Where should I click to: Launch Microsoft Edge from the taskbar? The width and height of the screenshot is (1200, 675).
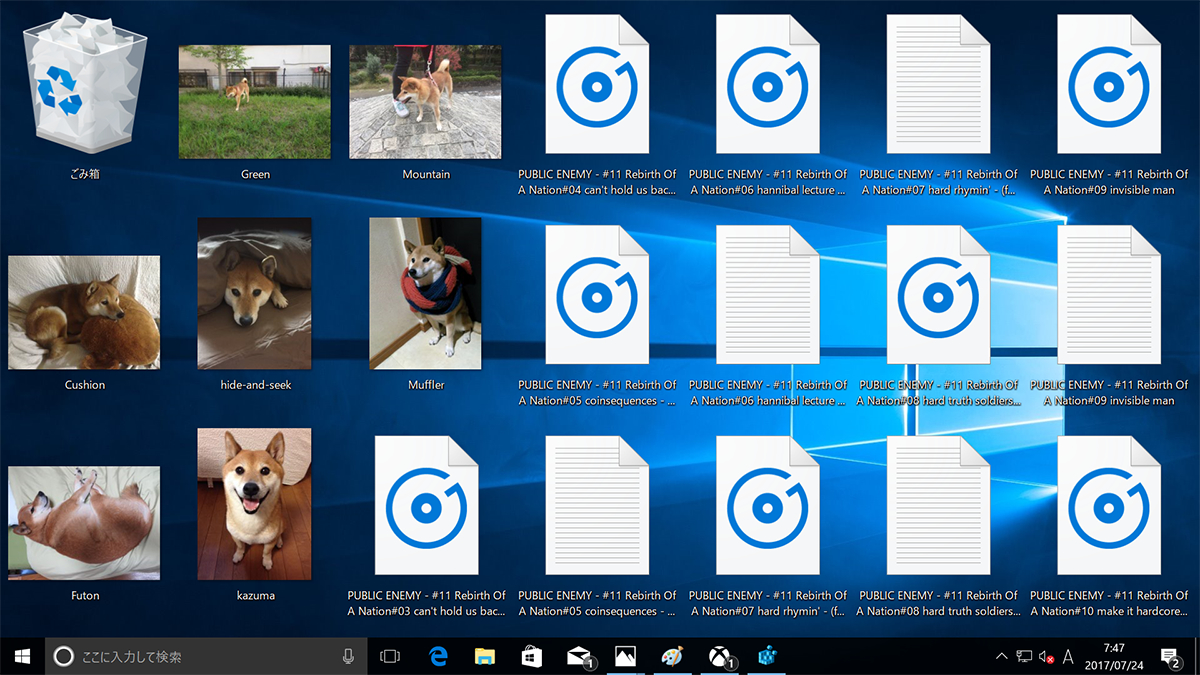coord(438,657)
